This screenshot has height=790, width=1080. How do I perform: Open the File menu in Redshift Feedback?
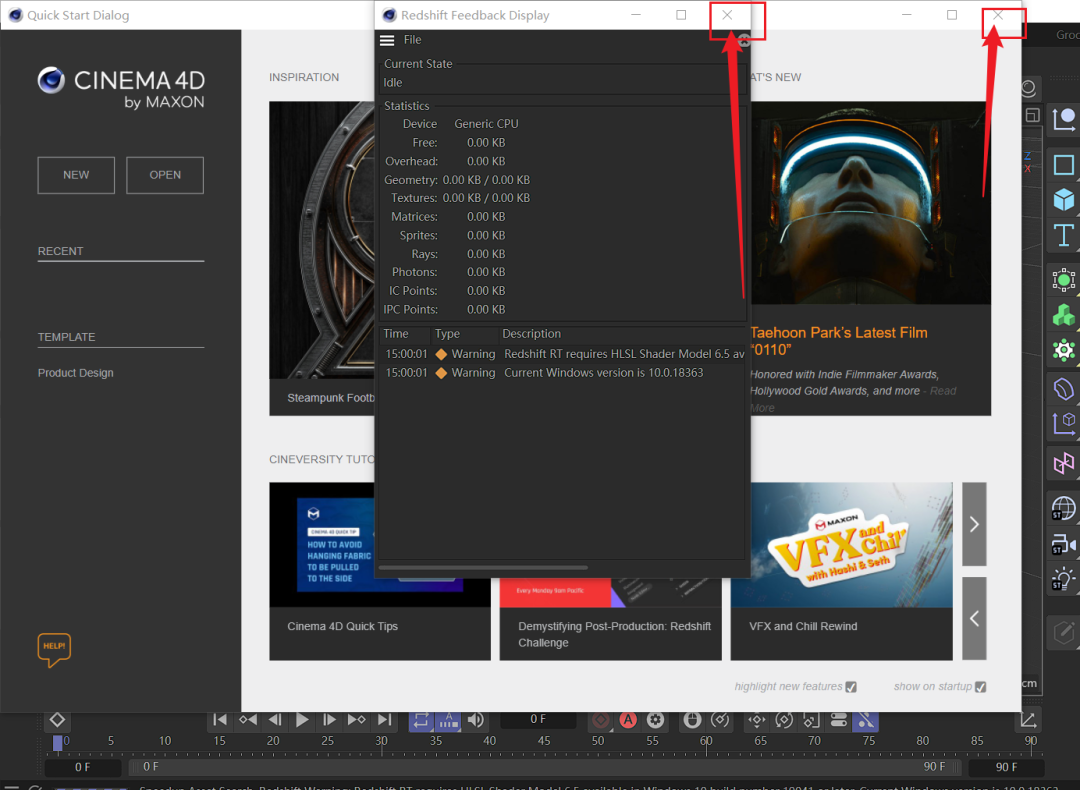(x=413, y=40)
